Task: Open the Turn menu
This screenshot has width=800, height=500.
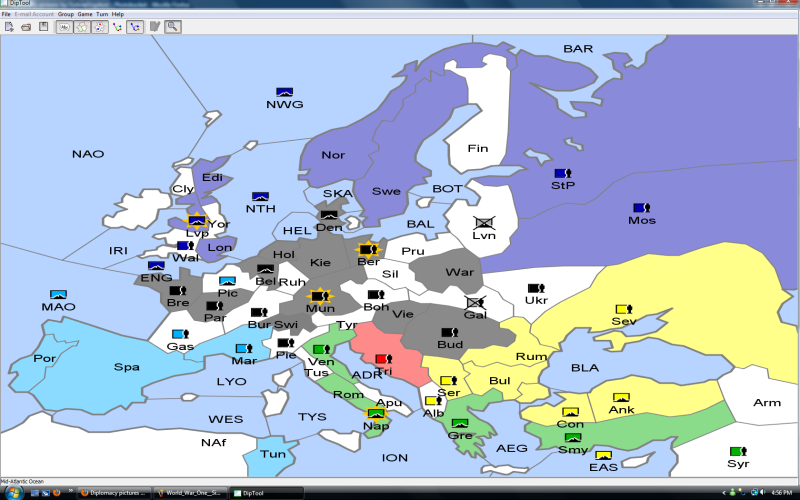Action: [102, 14]
